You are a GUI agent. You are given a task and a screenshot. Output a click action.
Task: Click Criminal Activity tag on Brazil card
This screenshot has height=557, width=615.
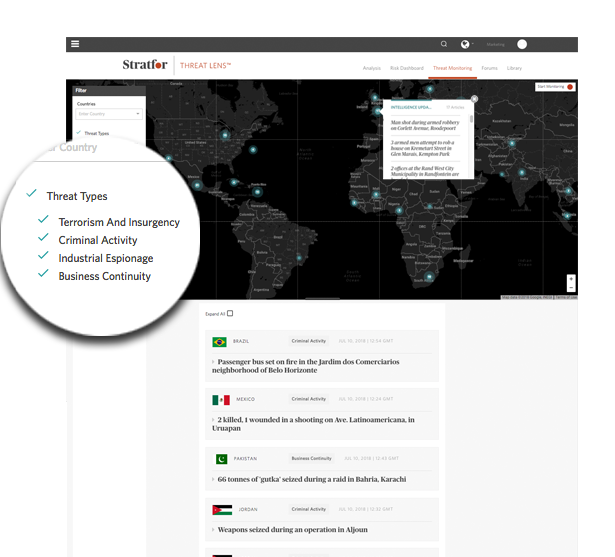[x=309, y=341]
